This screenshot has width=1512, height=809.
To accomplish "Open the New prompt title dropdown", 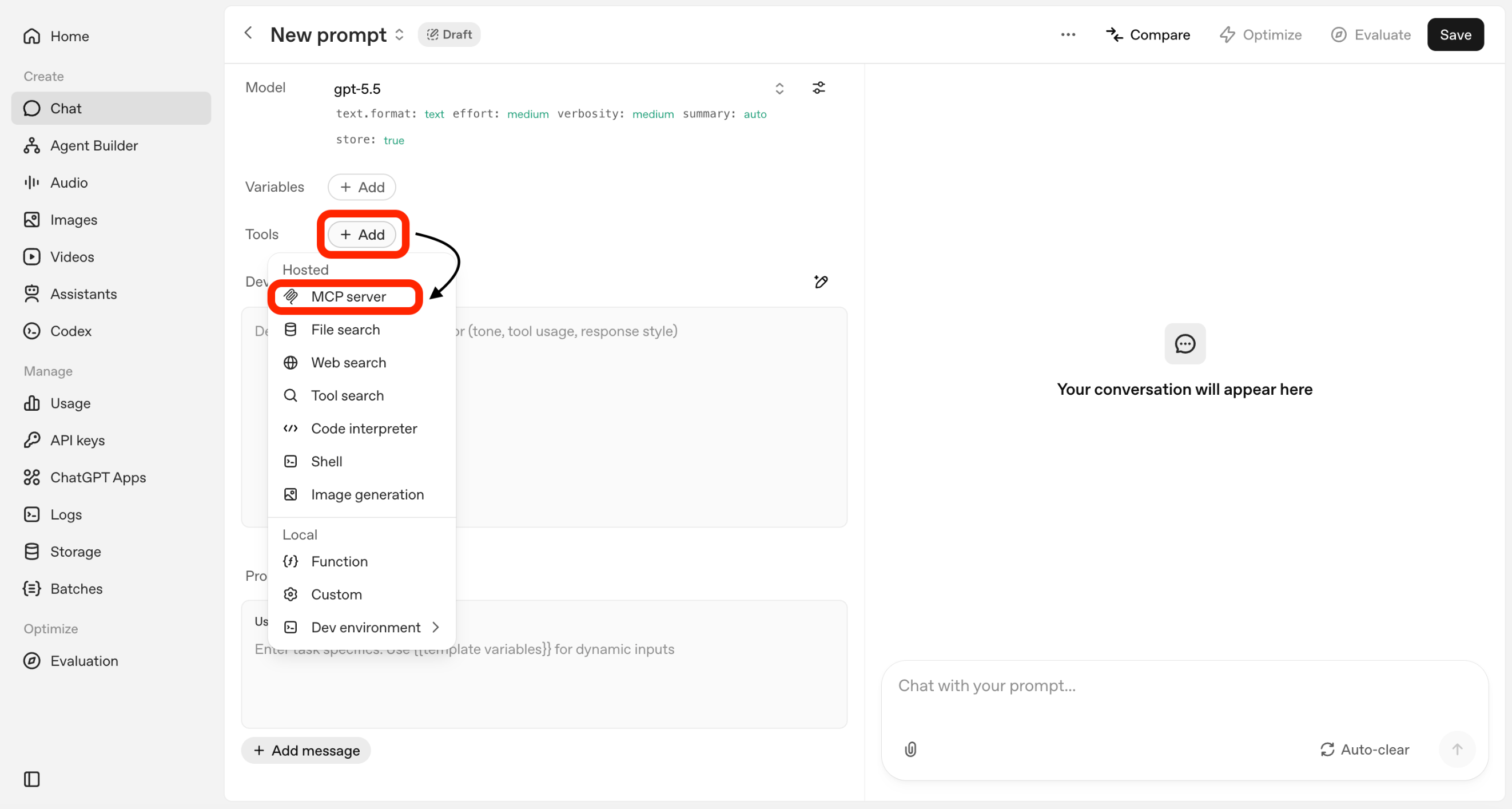I will (399, 35).
